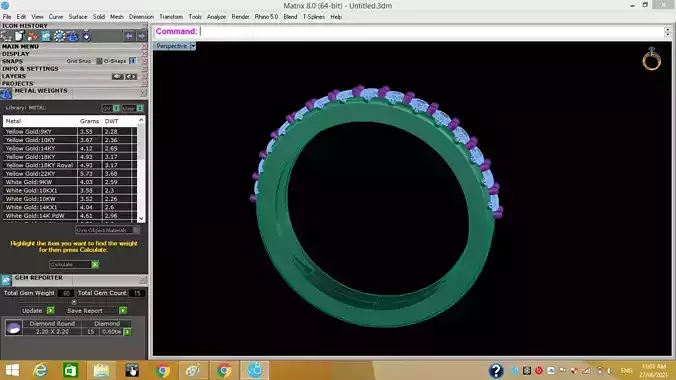Click the metal list scroll down arrow
The image size is (676, 380).
click(141, 219)
